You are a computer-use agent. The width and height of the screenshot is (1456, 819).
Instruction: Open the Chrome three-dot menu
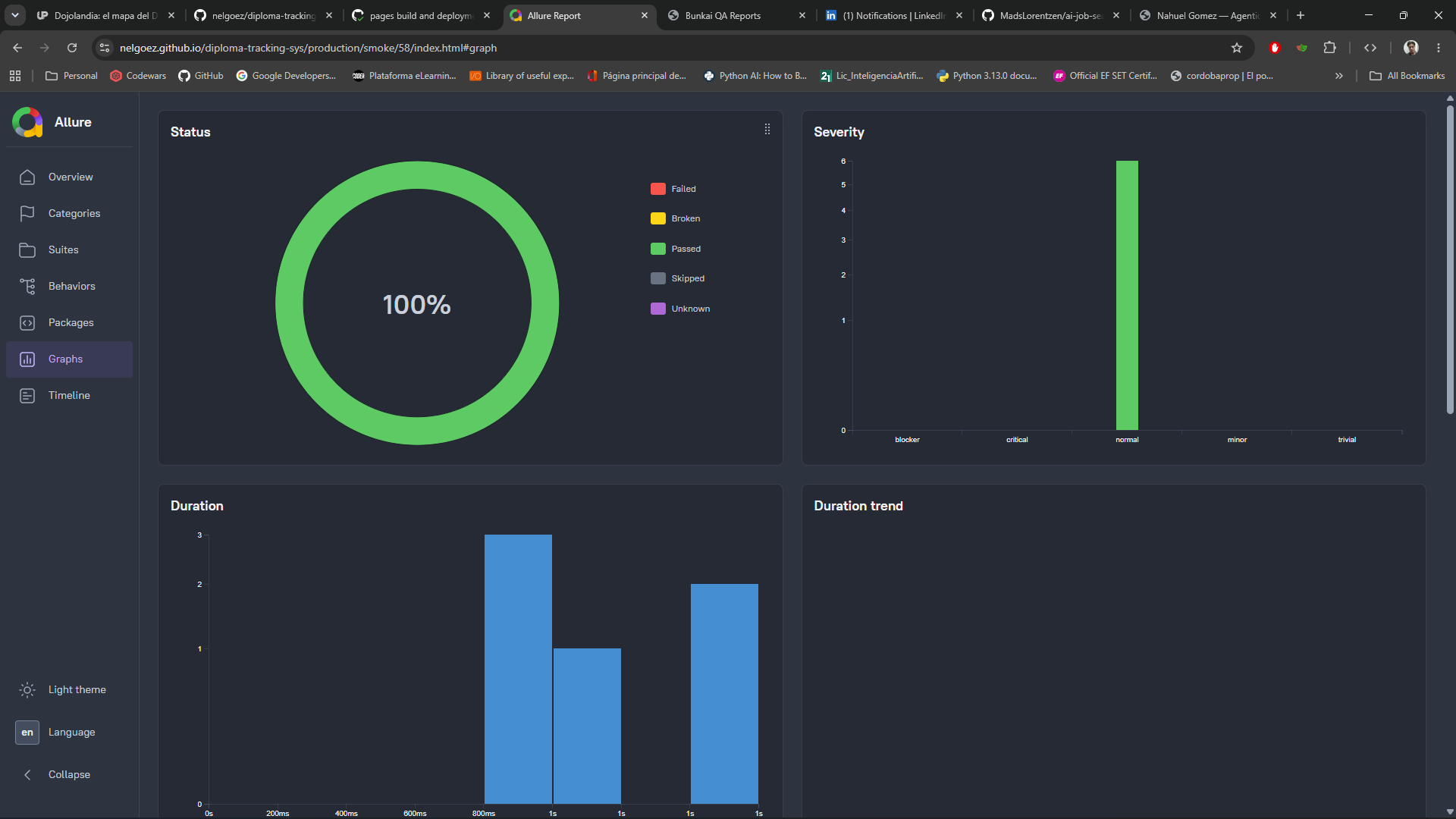1439,48
